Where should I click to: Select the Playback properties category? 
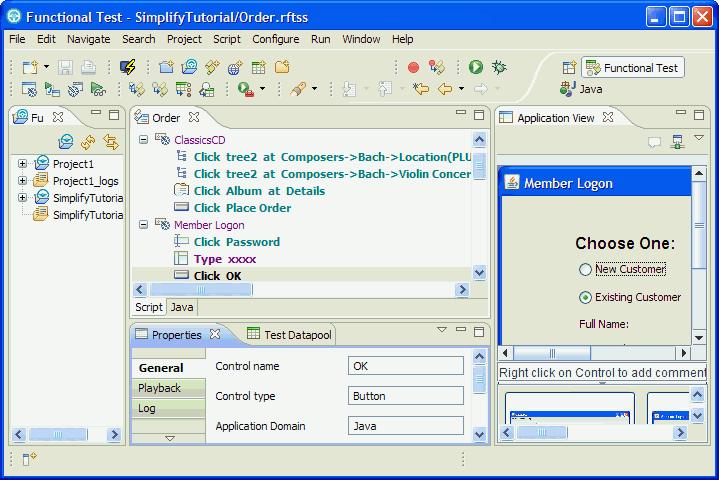[x=160, y=388]
